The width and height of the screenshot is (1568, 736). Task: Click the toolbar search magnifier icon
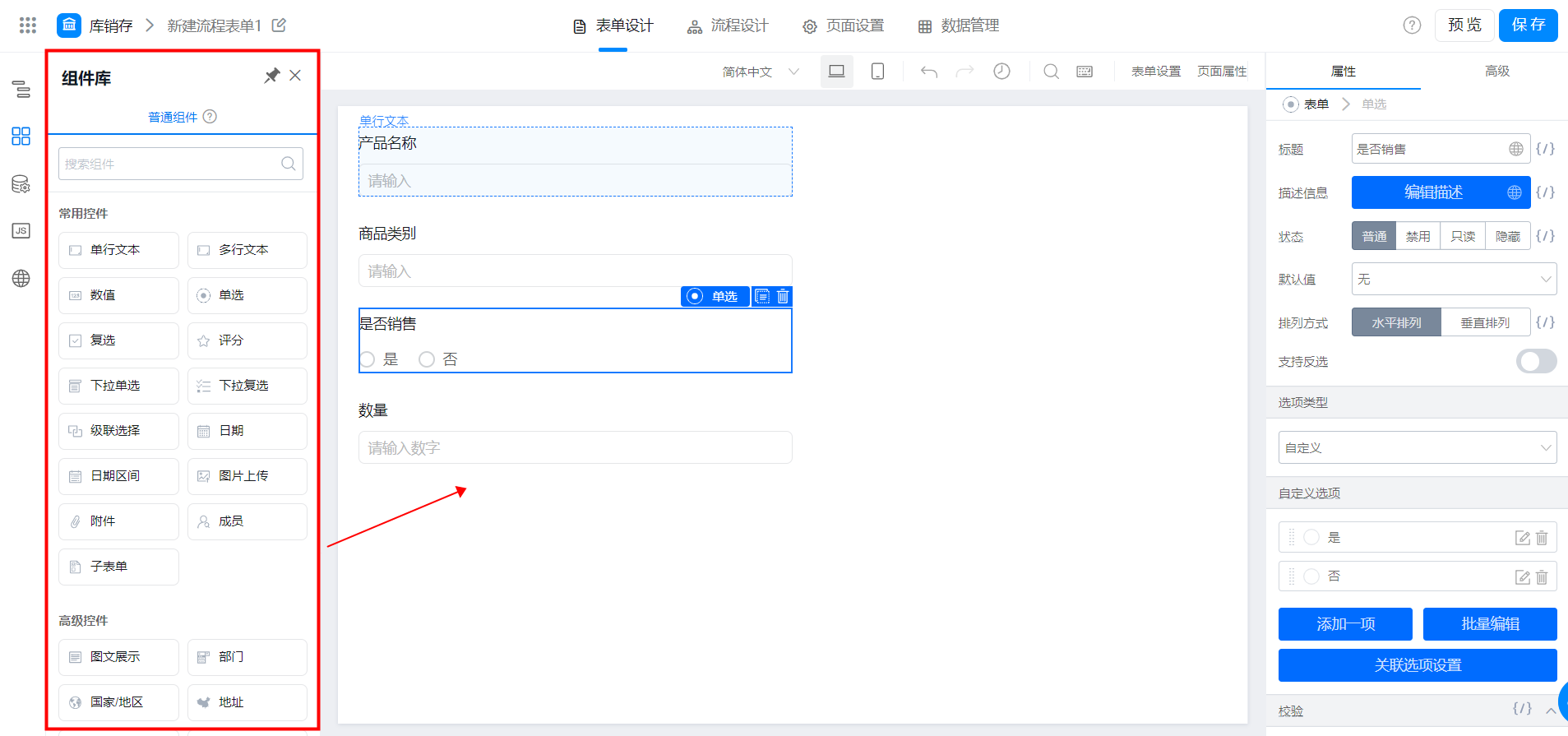tap(1051, 72)
